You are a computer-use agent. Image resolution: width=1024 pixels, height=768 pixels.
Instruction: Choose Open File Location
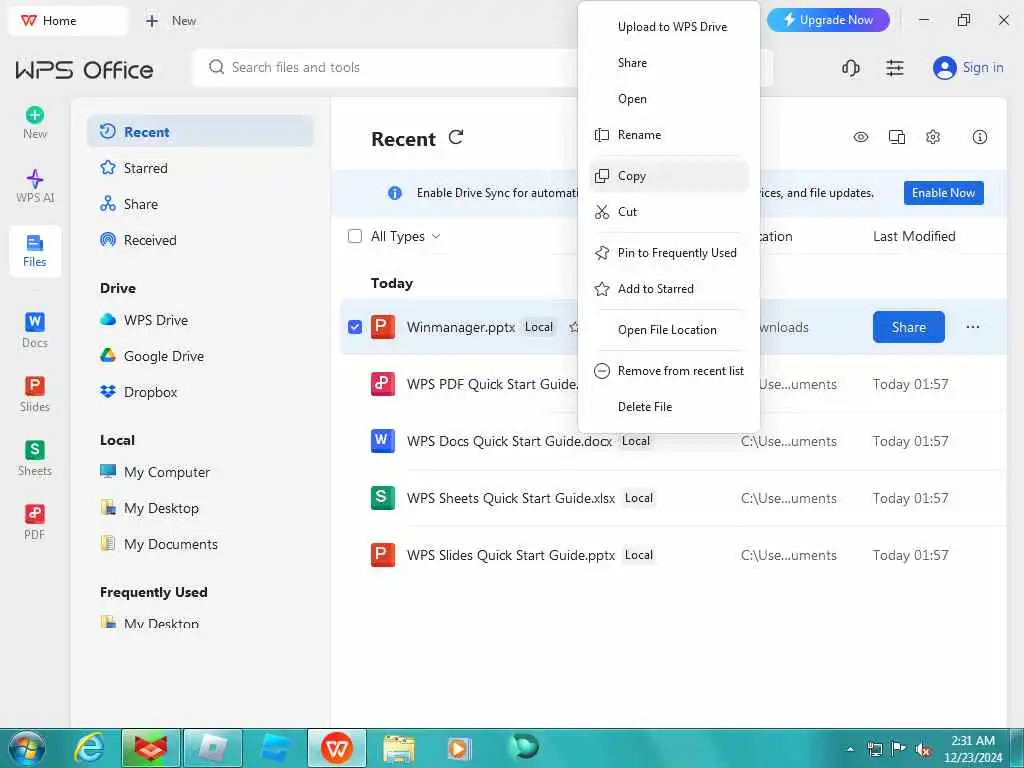669,330
